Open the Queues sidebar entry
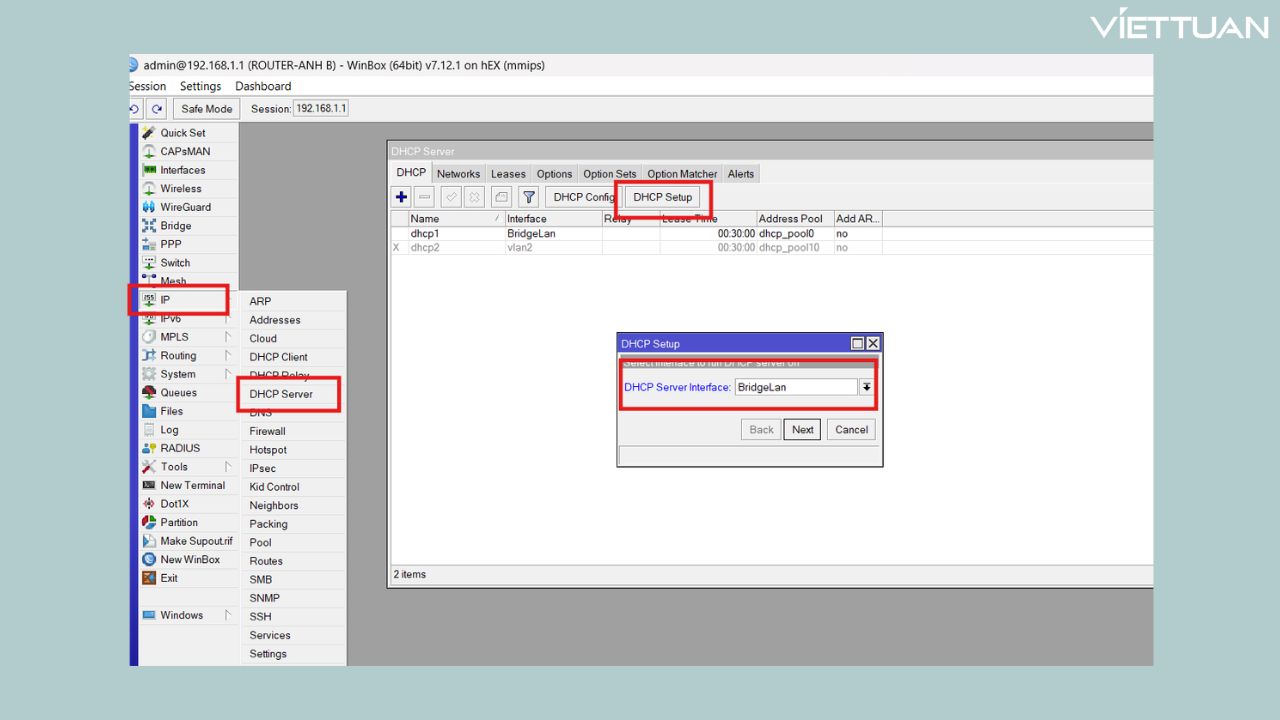 tap(179, 393)
